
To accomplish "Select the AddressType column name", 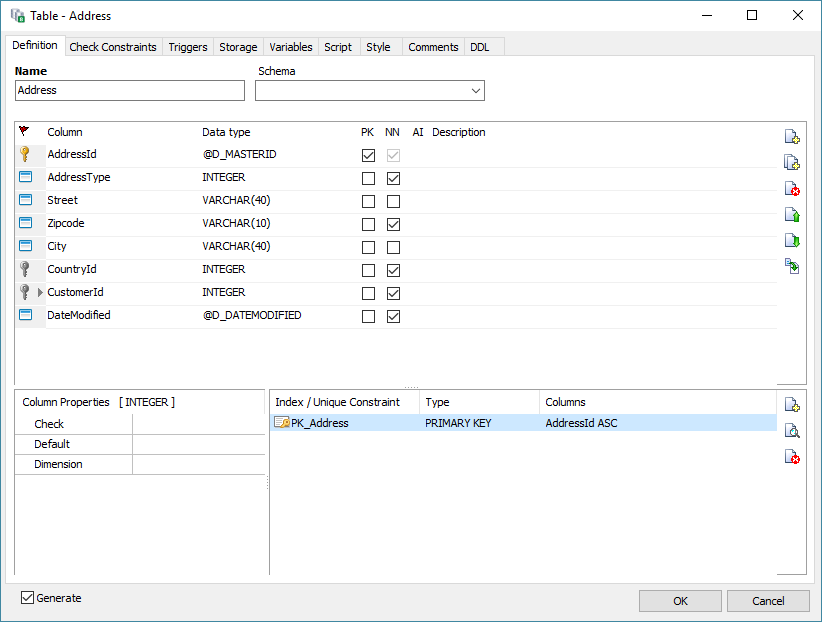I will tap(79, 177).
